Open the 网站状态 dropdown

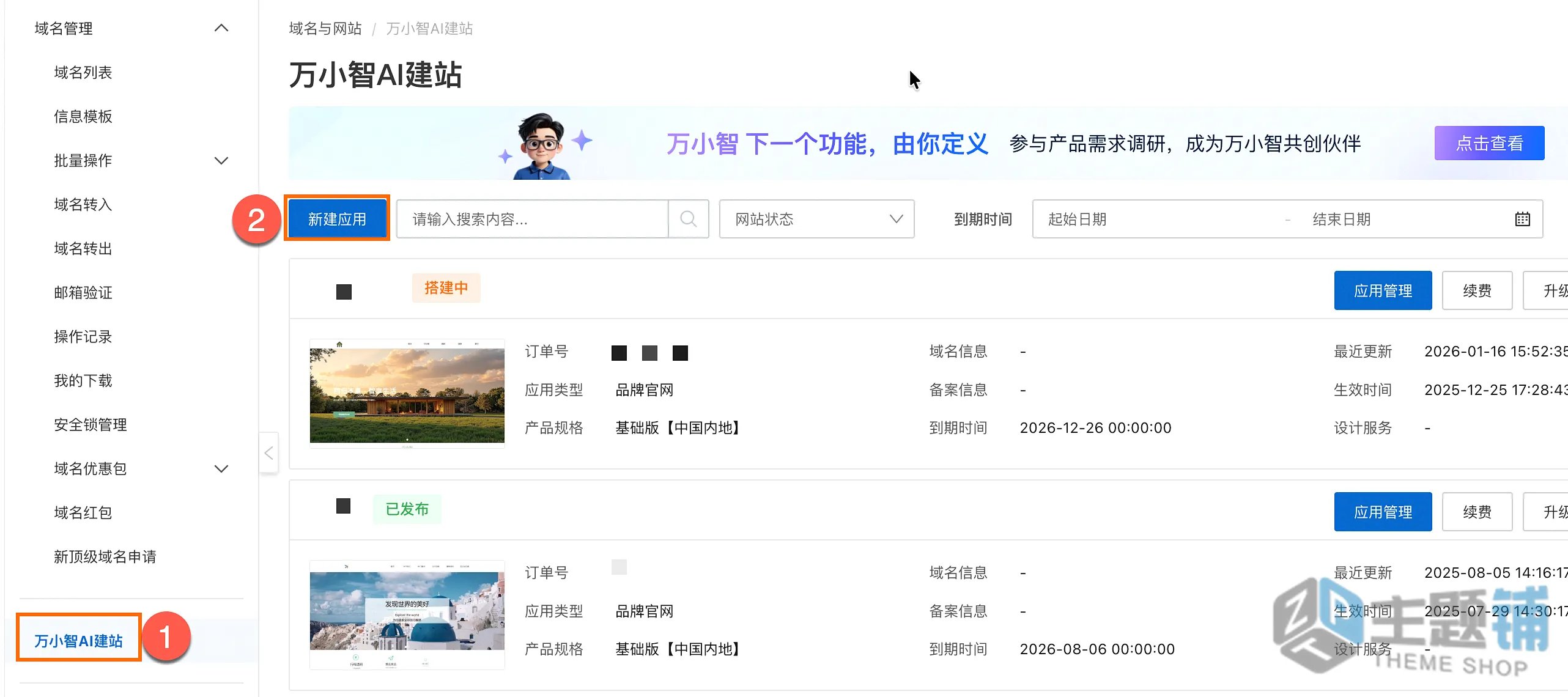coord(816,219)
